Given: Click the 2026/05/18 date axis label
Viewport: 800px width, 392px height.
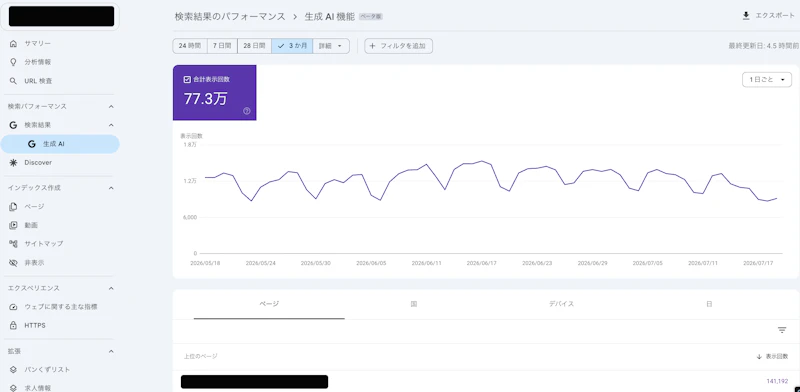Looking at the screenshot, I should [x=204, y=263].
